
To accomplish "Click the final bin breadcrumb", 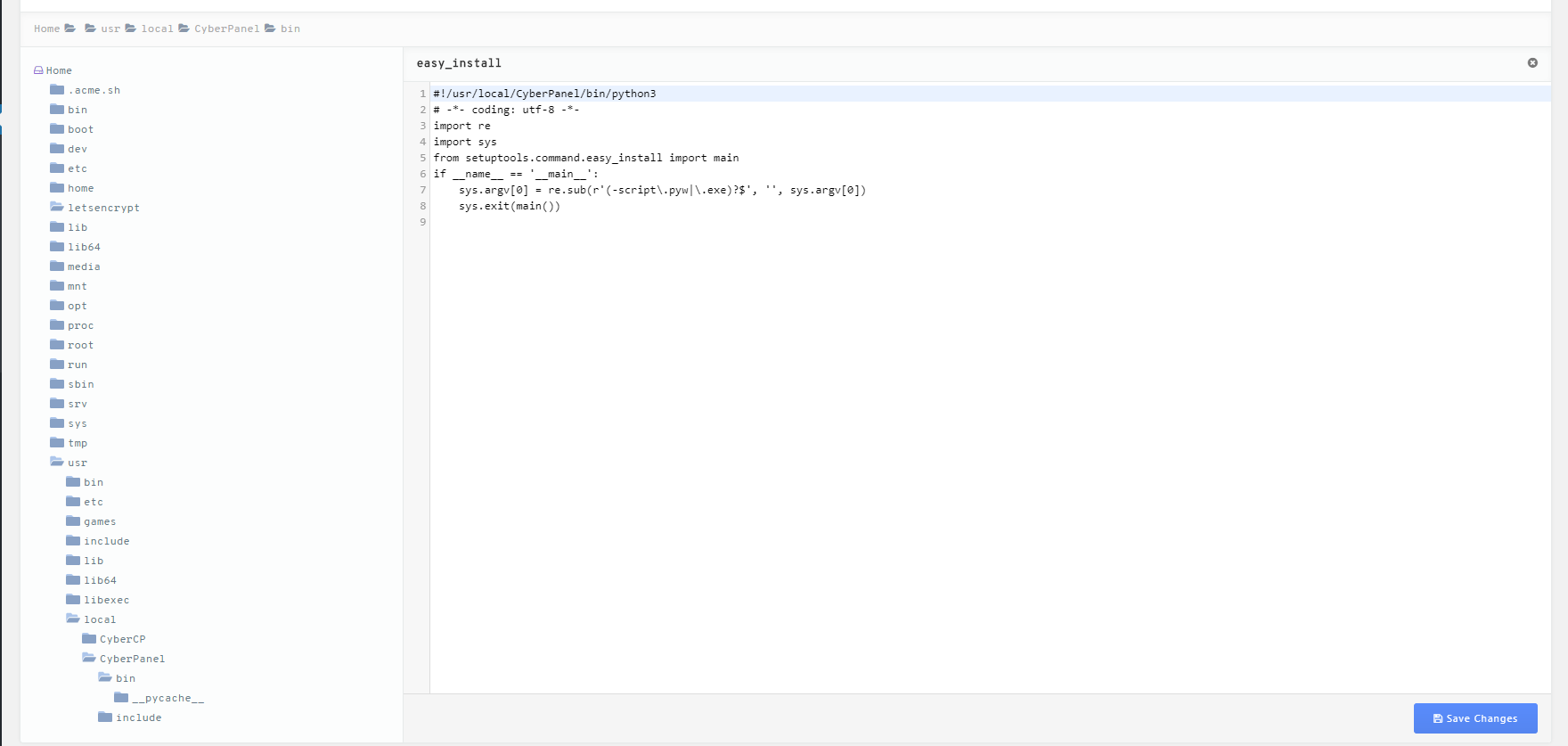I will 290,29.
